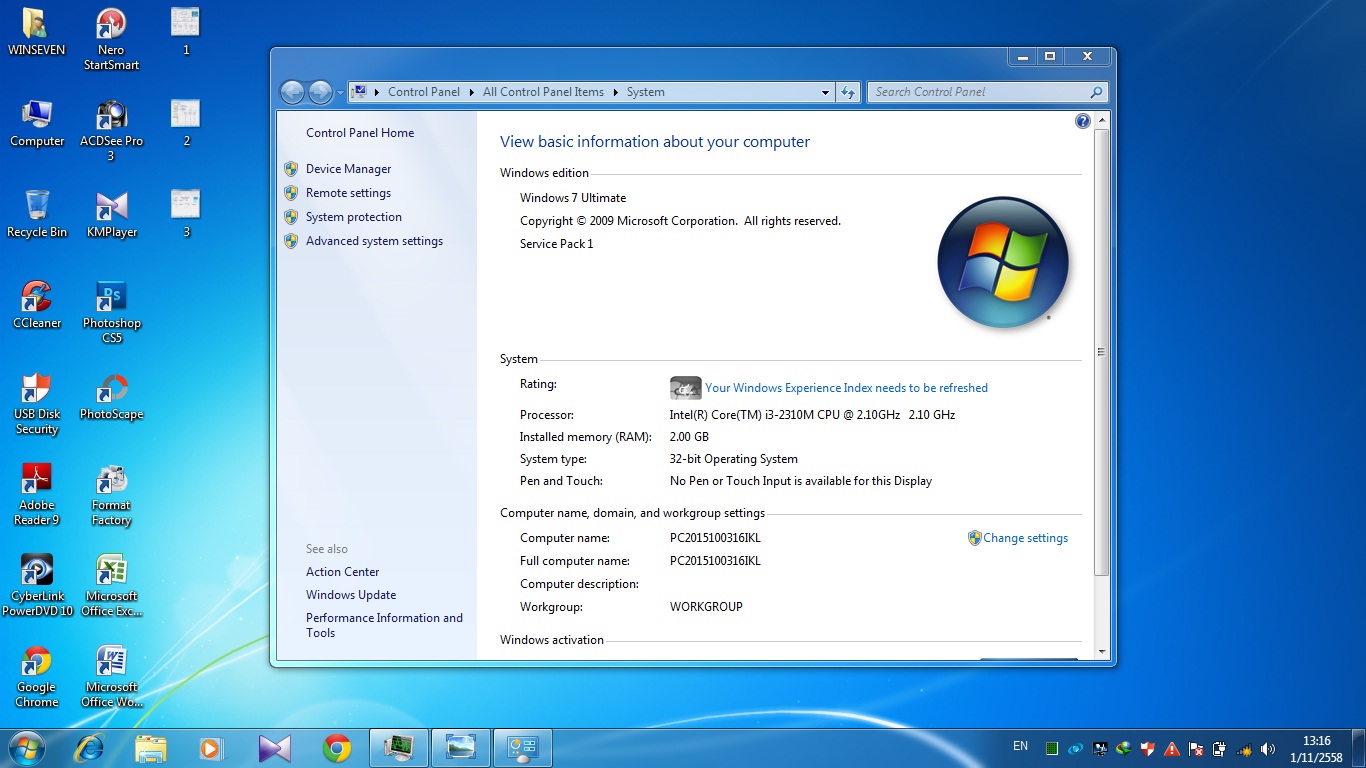This screenshot has height=768, width=1366.
Task: Click the Search Control Panel field
Action: 978,92
